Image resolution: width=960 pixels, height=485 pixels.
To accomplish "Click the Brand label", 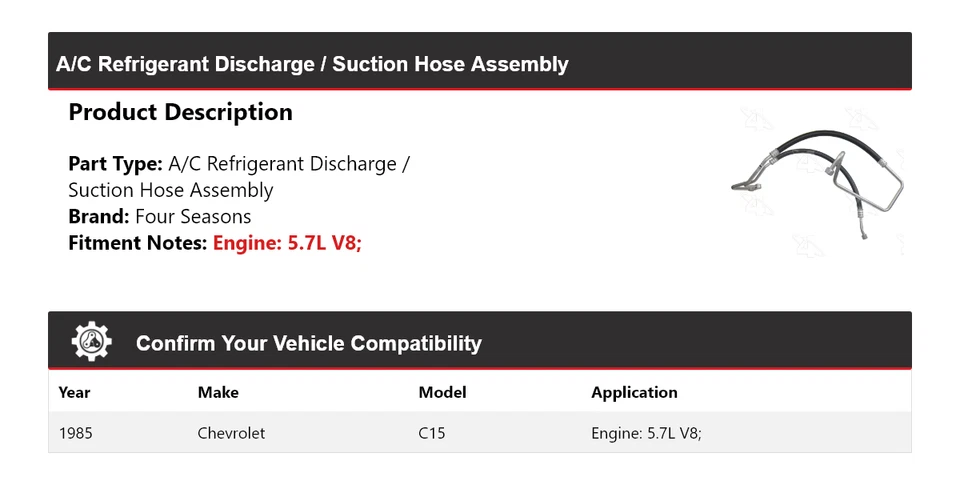I will pos(99,217).
